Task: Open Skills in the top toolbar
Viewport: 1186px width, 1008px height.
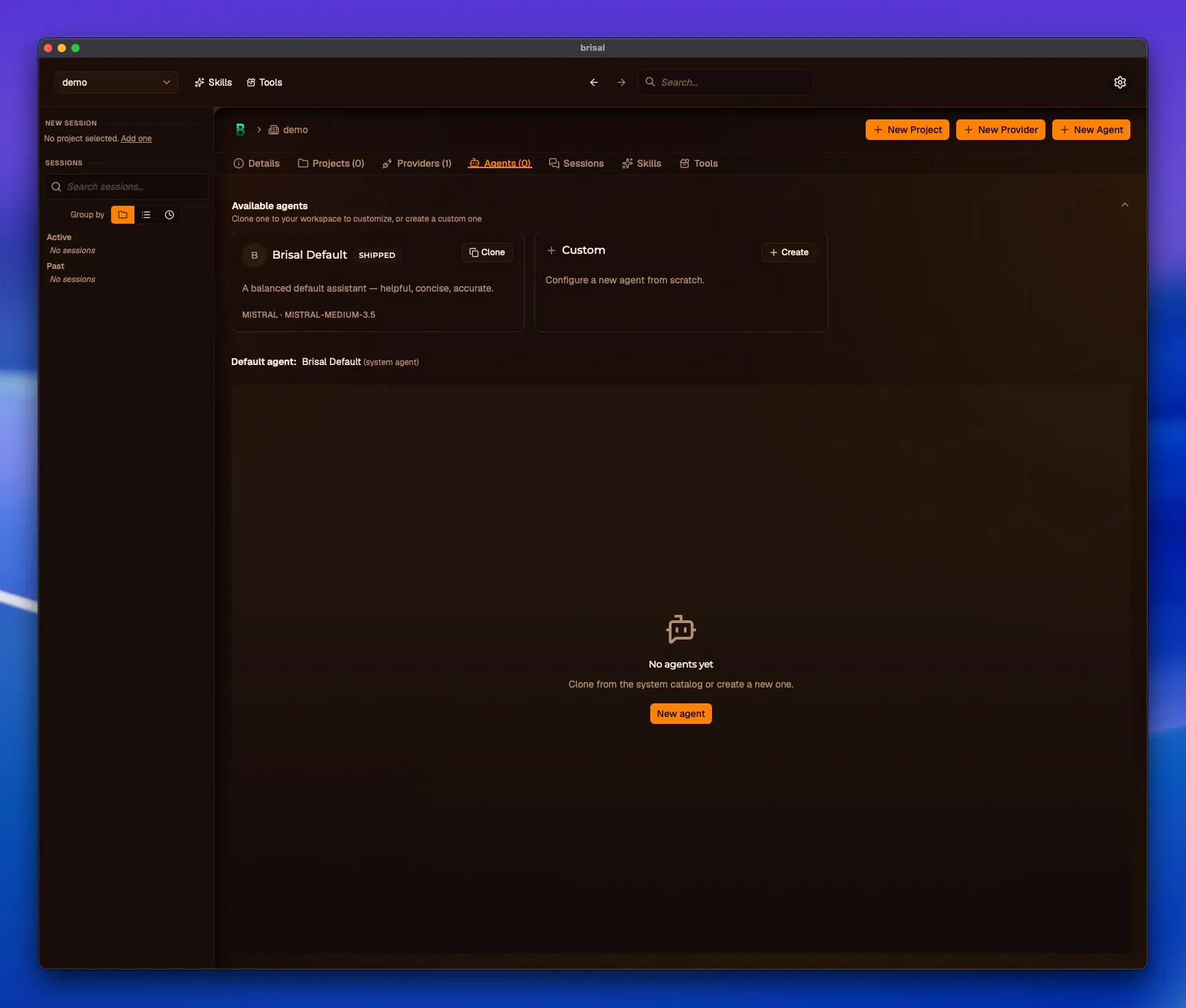Action: coord(213,82)
